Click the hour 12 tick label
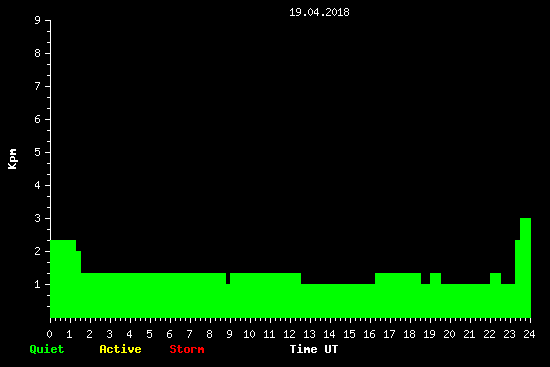The height and width of the screenshot is (367, 550). pos(289,334)
